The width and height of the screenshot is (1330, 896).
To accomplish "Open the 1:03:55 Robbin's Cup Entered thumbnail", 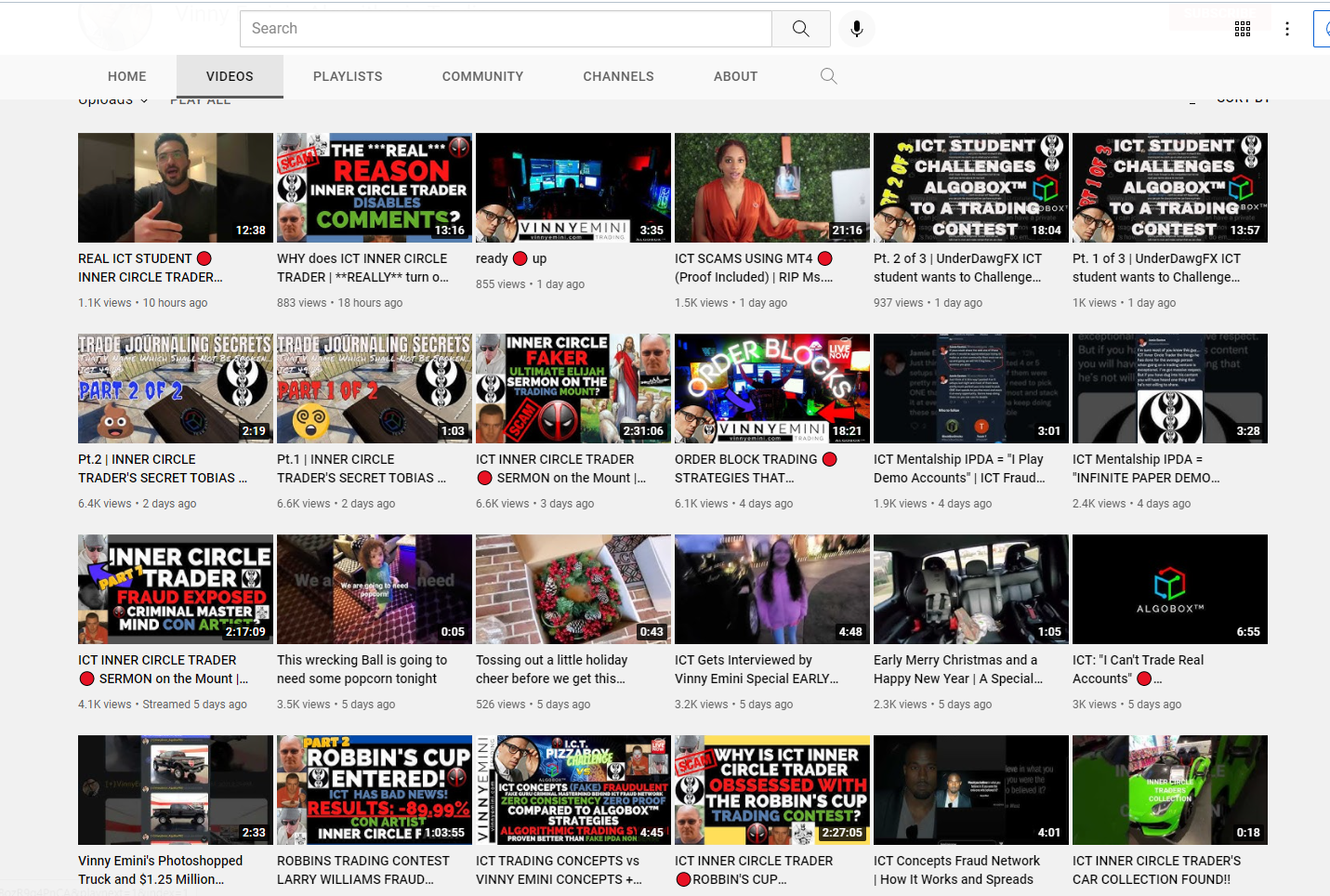I will [x=375, y=790].
